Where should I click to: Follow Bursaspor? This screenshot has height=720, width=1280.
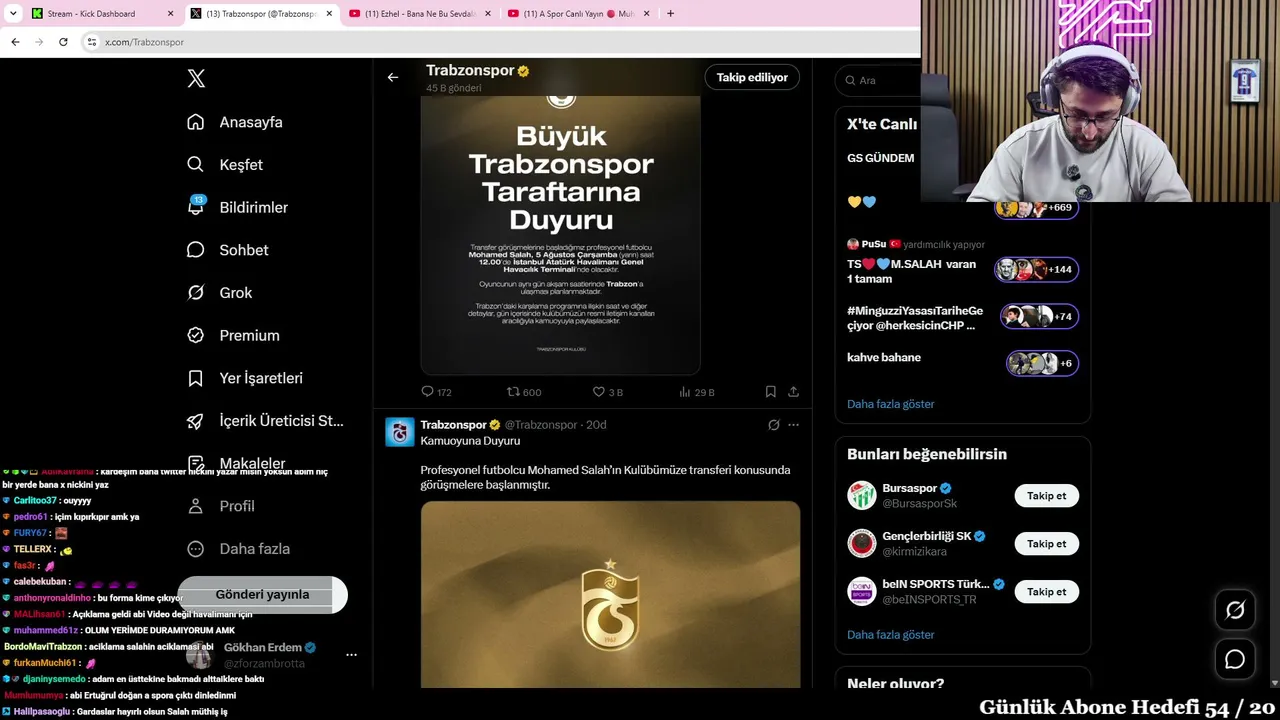tap(1046, 496)
